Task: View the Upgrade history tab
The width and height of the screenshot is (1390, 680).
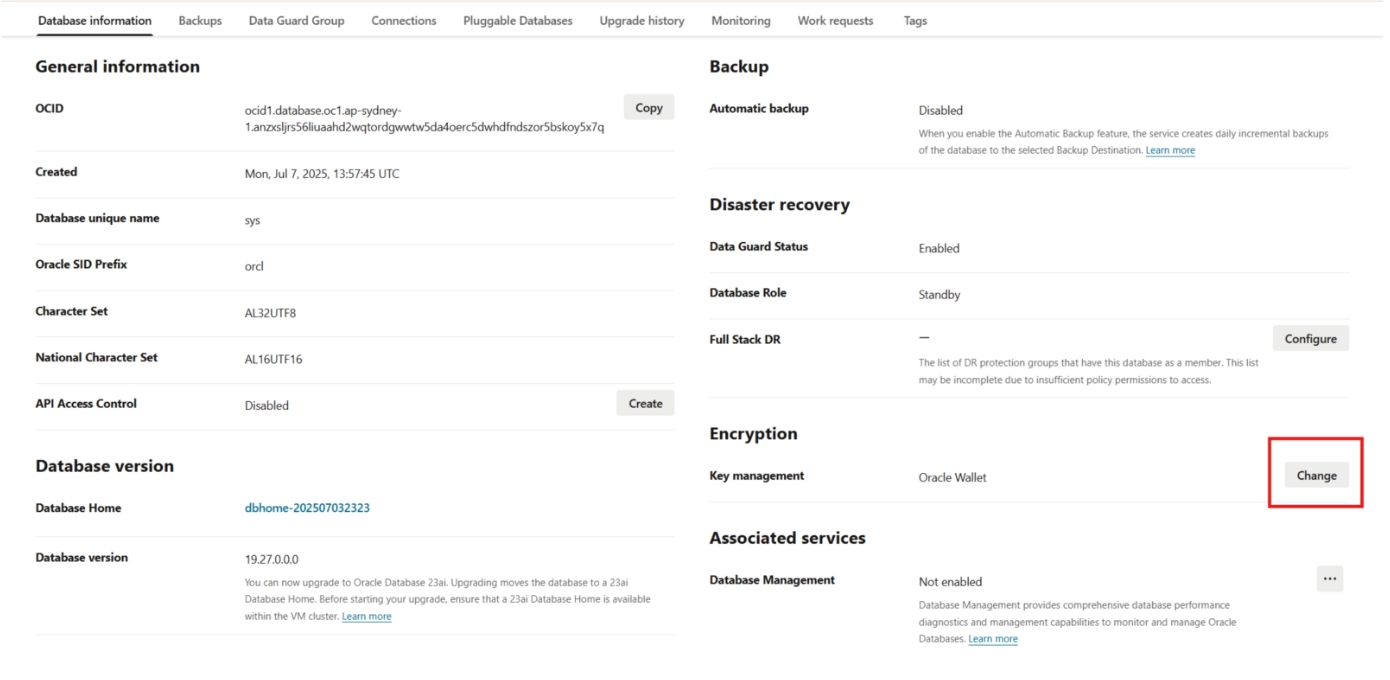Action: tap(641, 21)
